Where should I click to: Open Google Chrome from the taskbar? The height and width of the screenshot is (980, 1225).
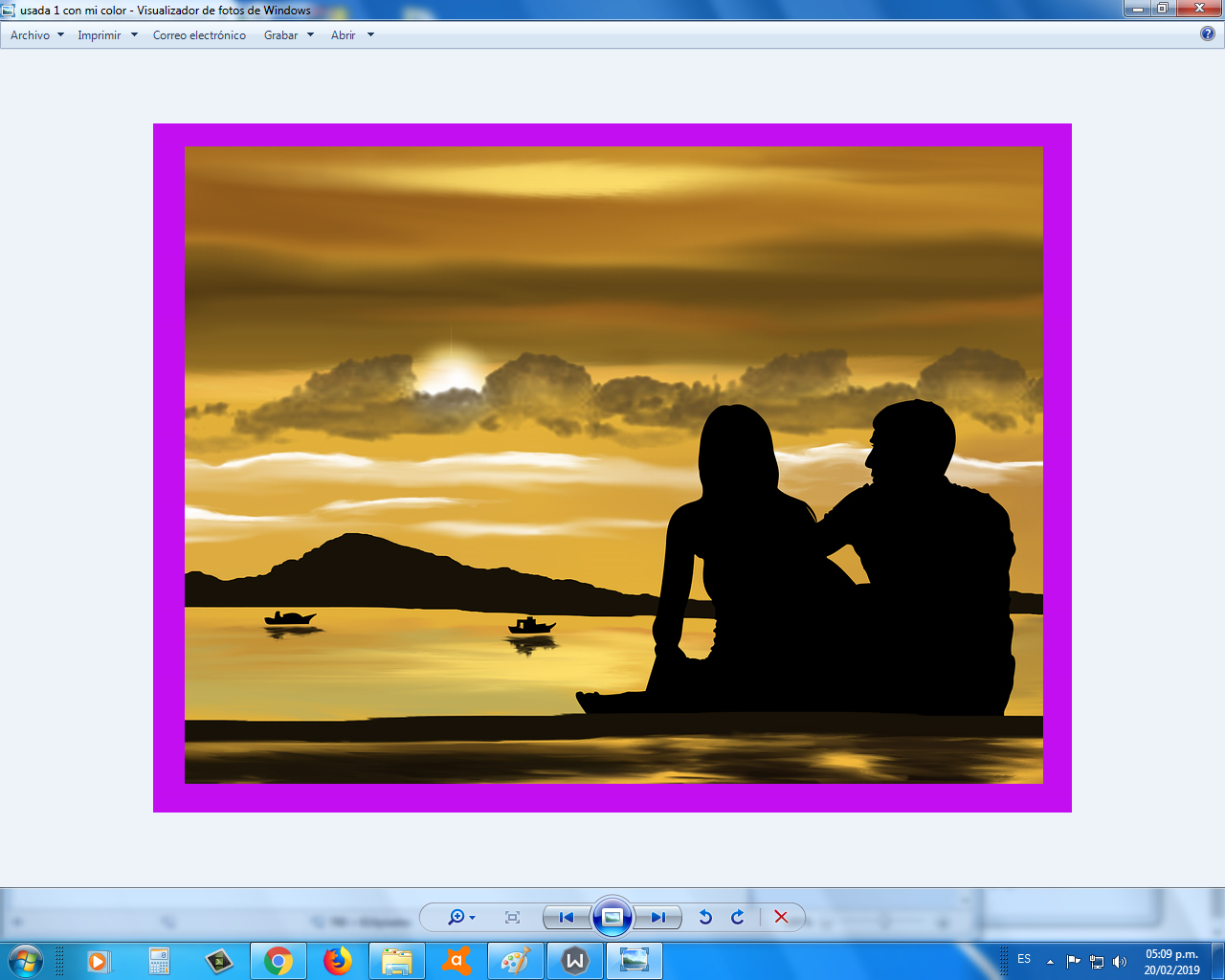pyautogui.click(x=278, y=961)
